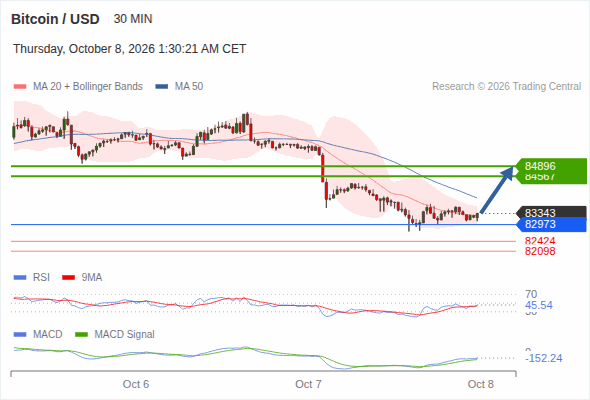
Task: Click the Oct 6 date axis label
Action: 136,384
